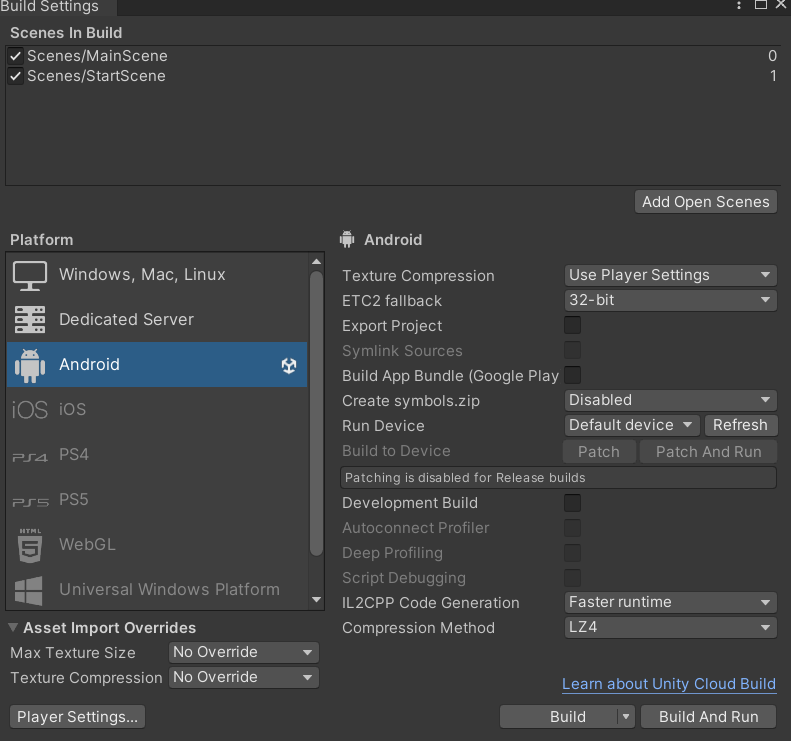Toggle the Autoconnect Profiler checkbox
Viewport: 791px width, 741px height.
click(x=573, y=528)
